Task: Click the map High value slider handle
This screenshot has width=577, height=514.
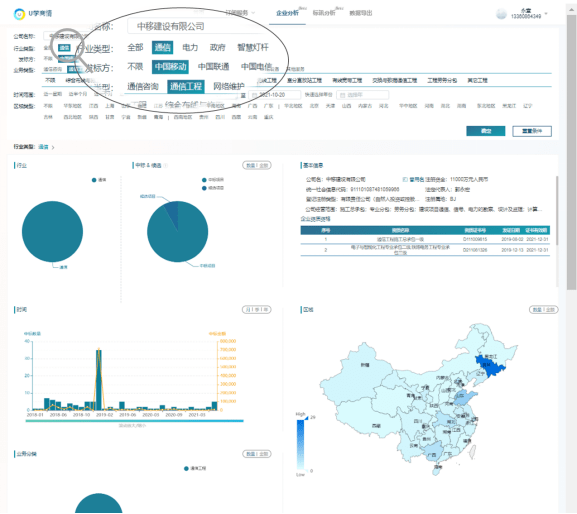Action: 306,418
